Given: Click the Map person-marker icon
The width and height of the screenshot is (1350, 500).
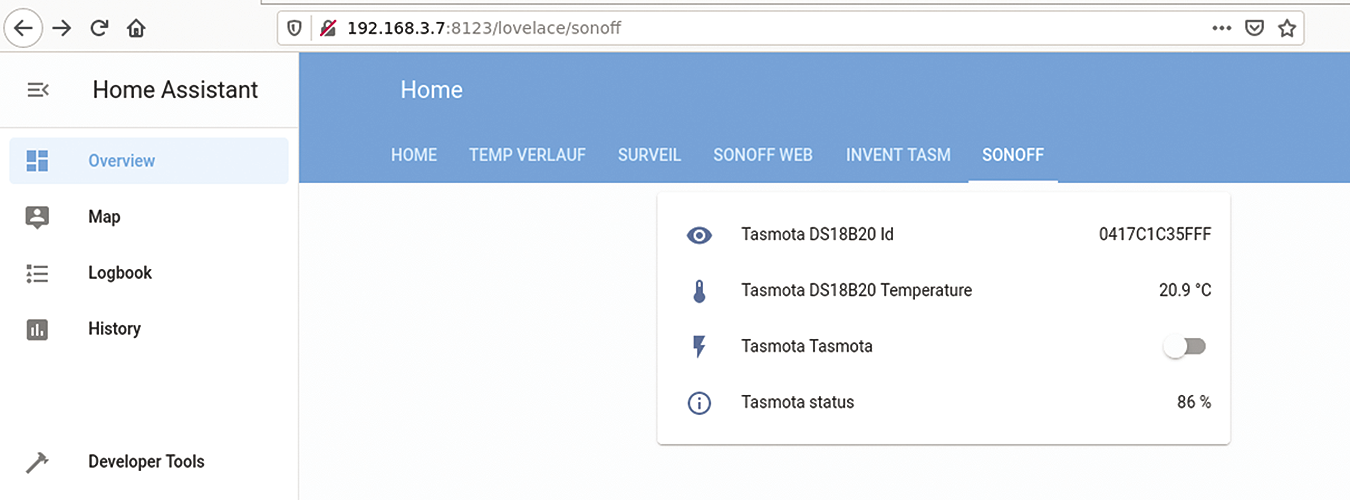Looking at the screenshot, I should coord(37,217).
